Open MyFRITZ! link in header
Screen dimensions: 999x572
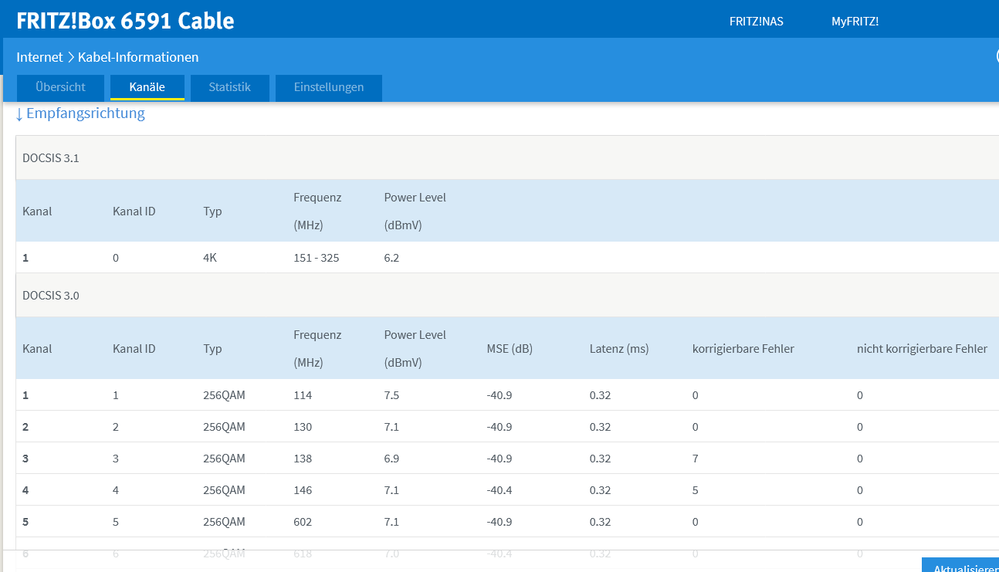[x=854, y=22]
